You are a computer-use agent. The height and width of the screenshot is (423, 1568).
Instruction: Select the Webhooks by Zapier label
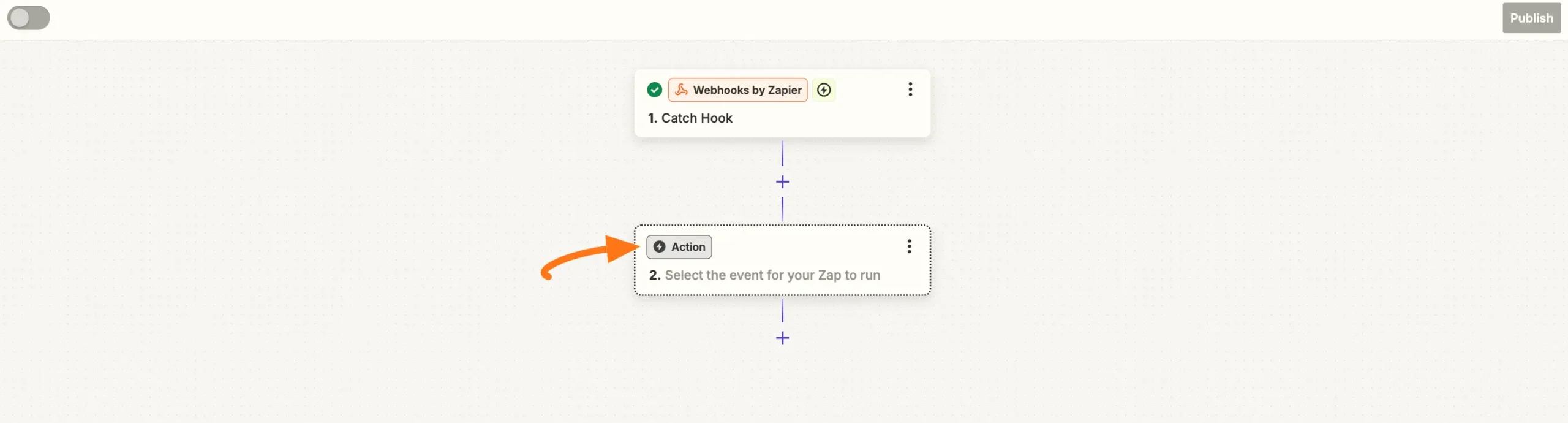click(747, 90)
